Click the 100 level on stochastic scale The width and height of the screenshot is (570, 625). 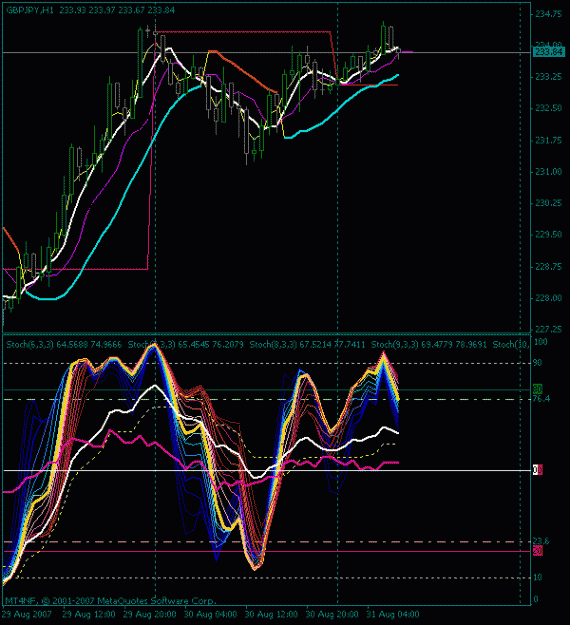541,342
